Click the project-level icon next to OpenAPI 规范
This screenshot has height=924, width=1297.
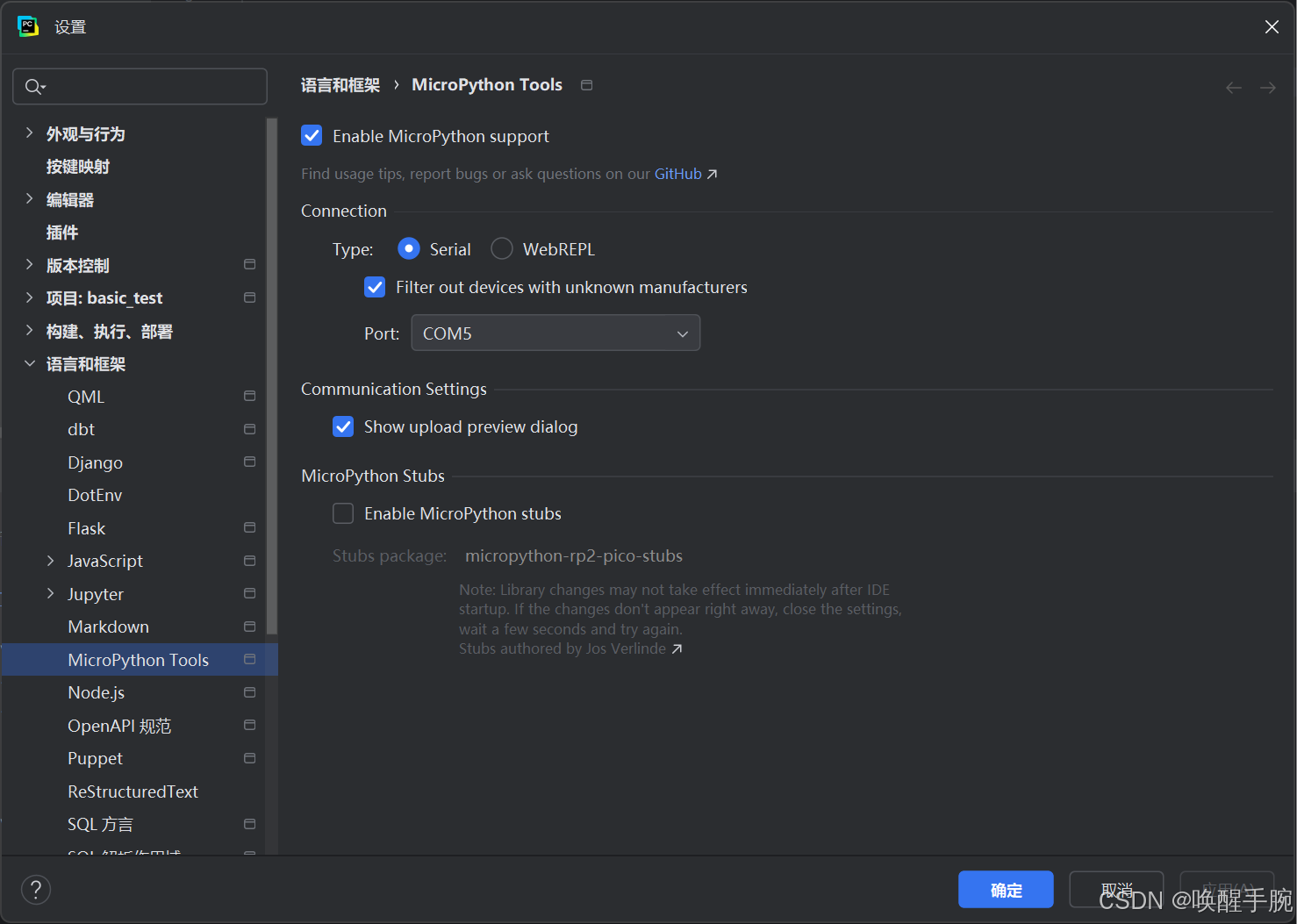click(x=249, y=725)
